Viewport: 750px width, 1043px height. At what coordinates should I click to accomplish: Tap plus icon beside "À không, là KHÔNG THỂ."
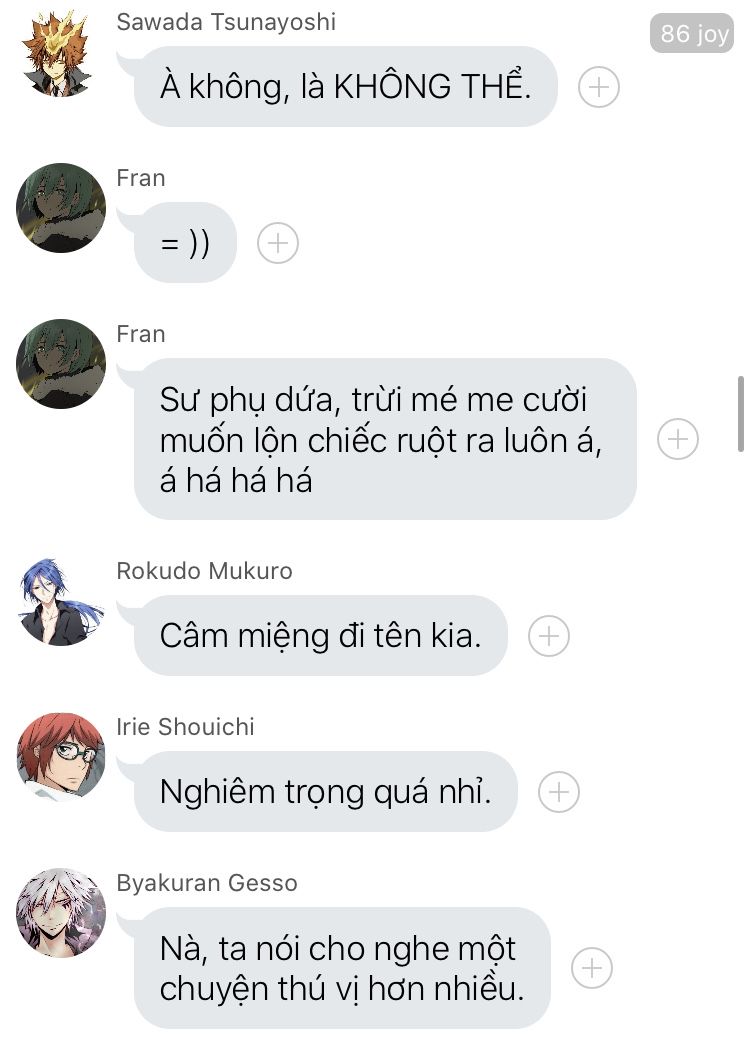(598, 87)
